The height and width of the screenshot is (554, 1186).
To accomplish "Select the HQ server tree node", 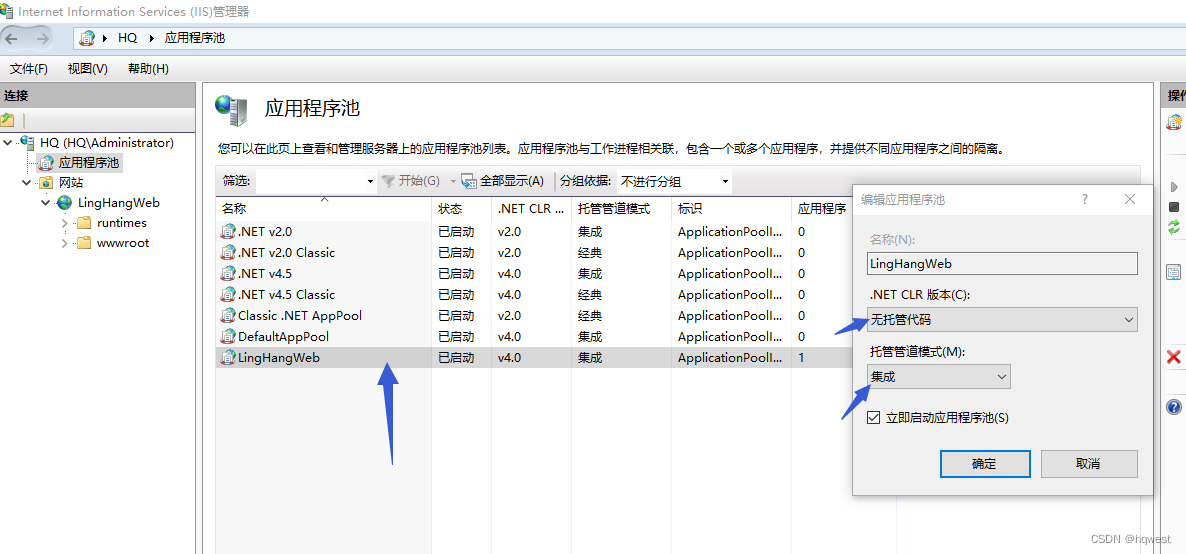I will tap(107, 142).
